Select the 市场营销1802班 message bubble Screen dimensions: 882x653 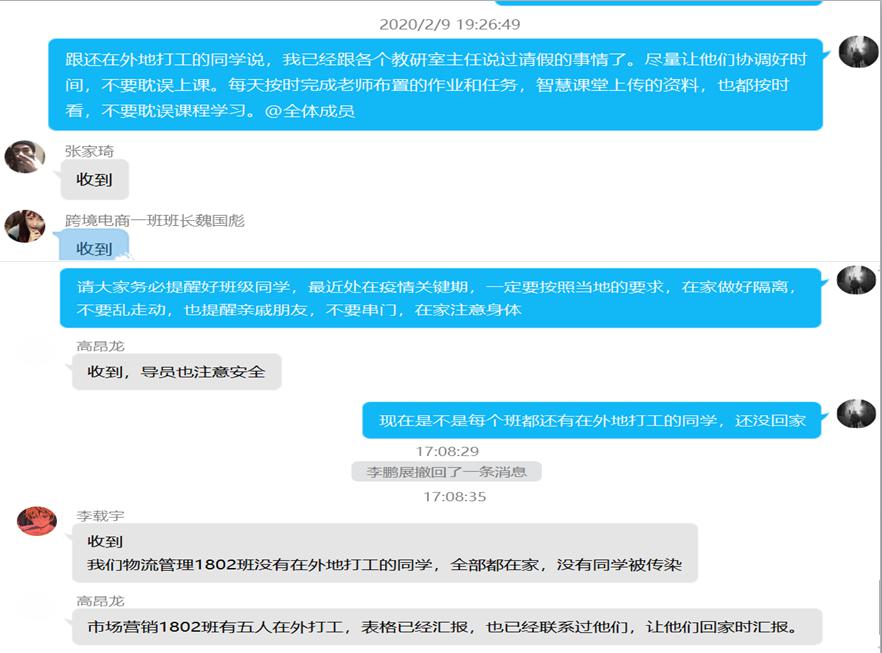(x=447, y=627)
